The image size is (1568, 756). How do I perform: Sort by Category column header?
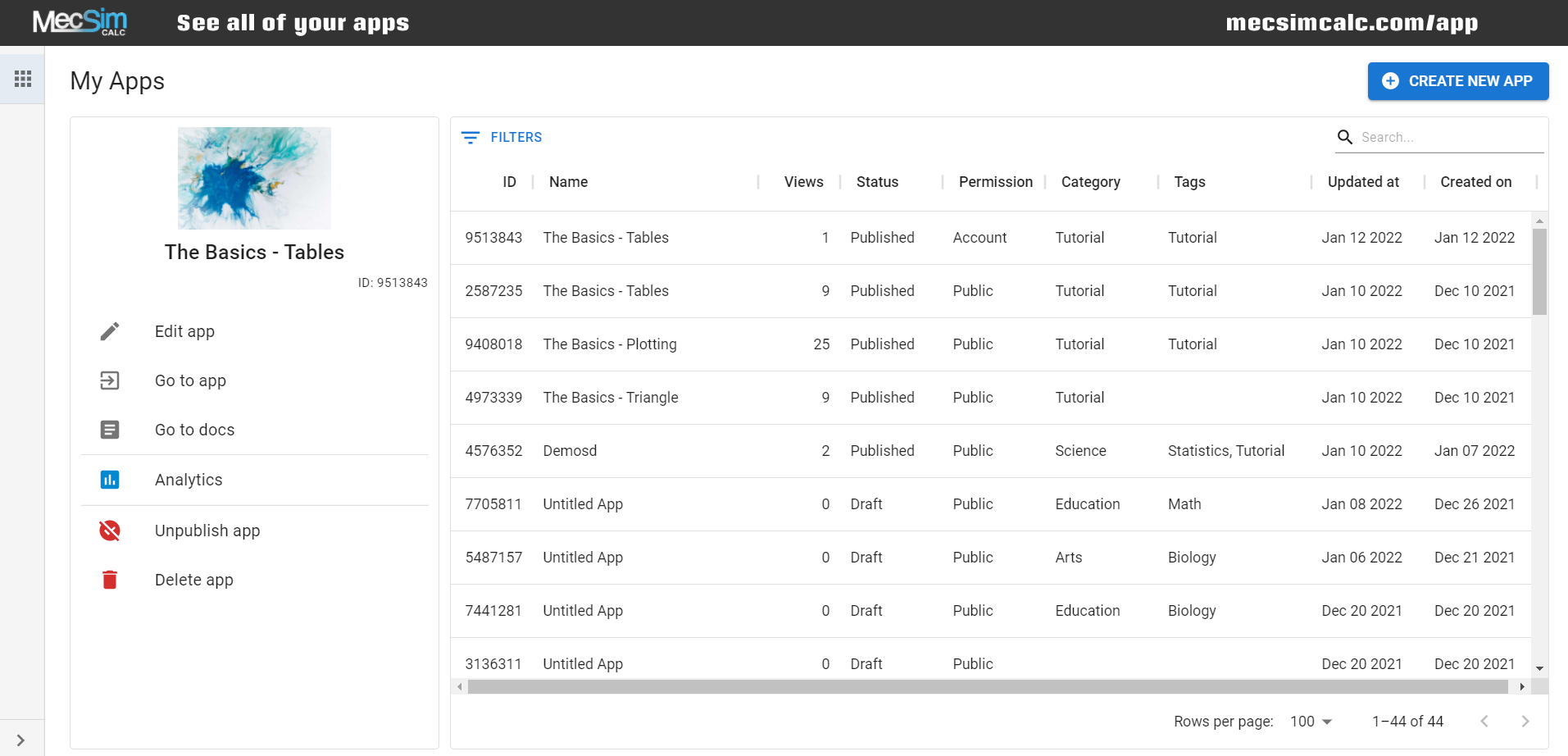pyautogui.click(x=1090, y=182)
